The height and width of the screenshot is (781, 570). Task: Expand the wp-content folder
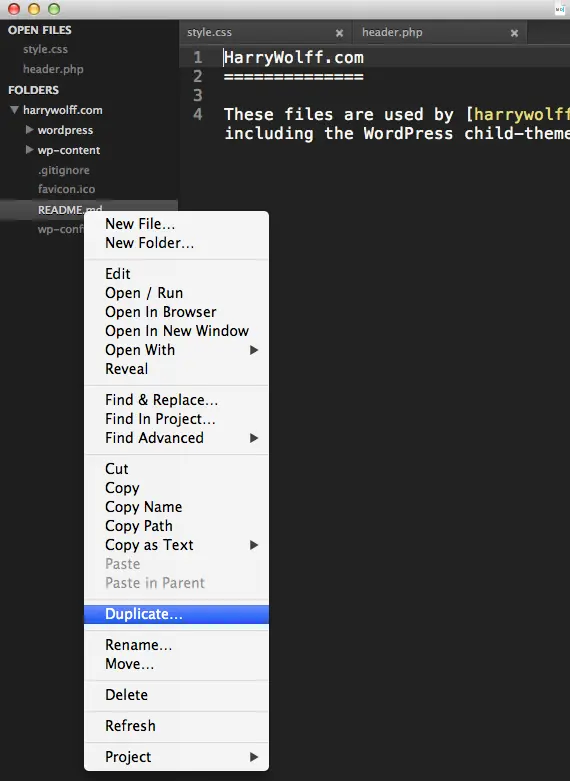click(29, 149)
